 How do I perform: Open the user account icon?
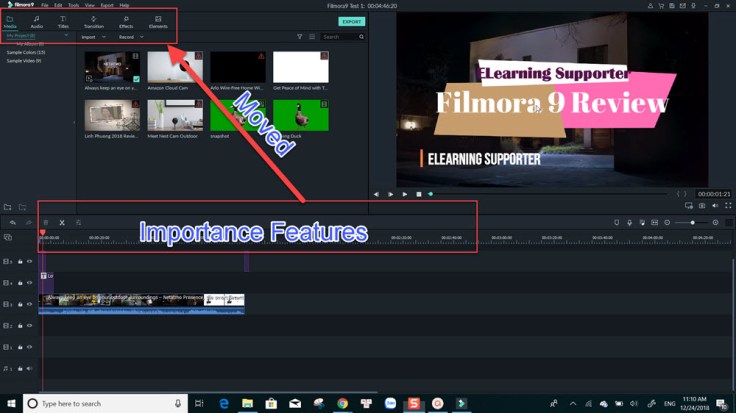click(x=650, y=6)
